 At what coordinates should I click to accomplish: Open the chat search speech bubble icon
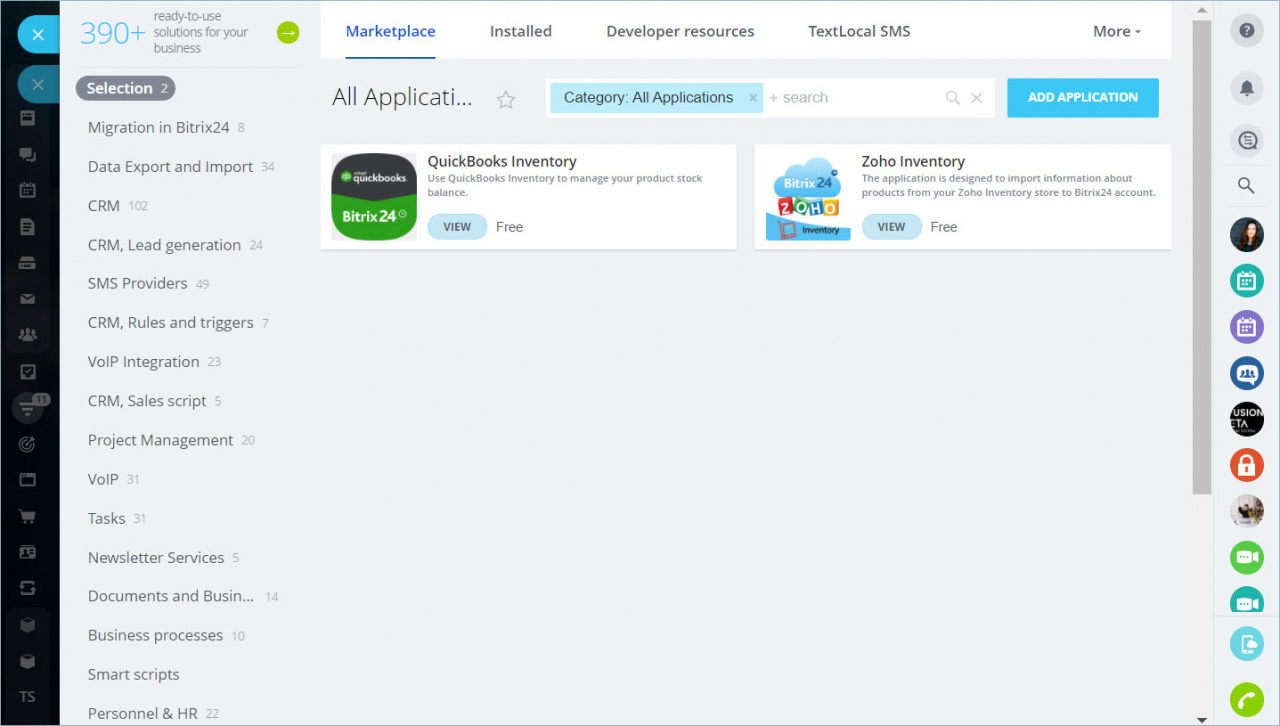(1246, 141)
